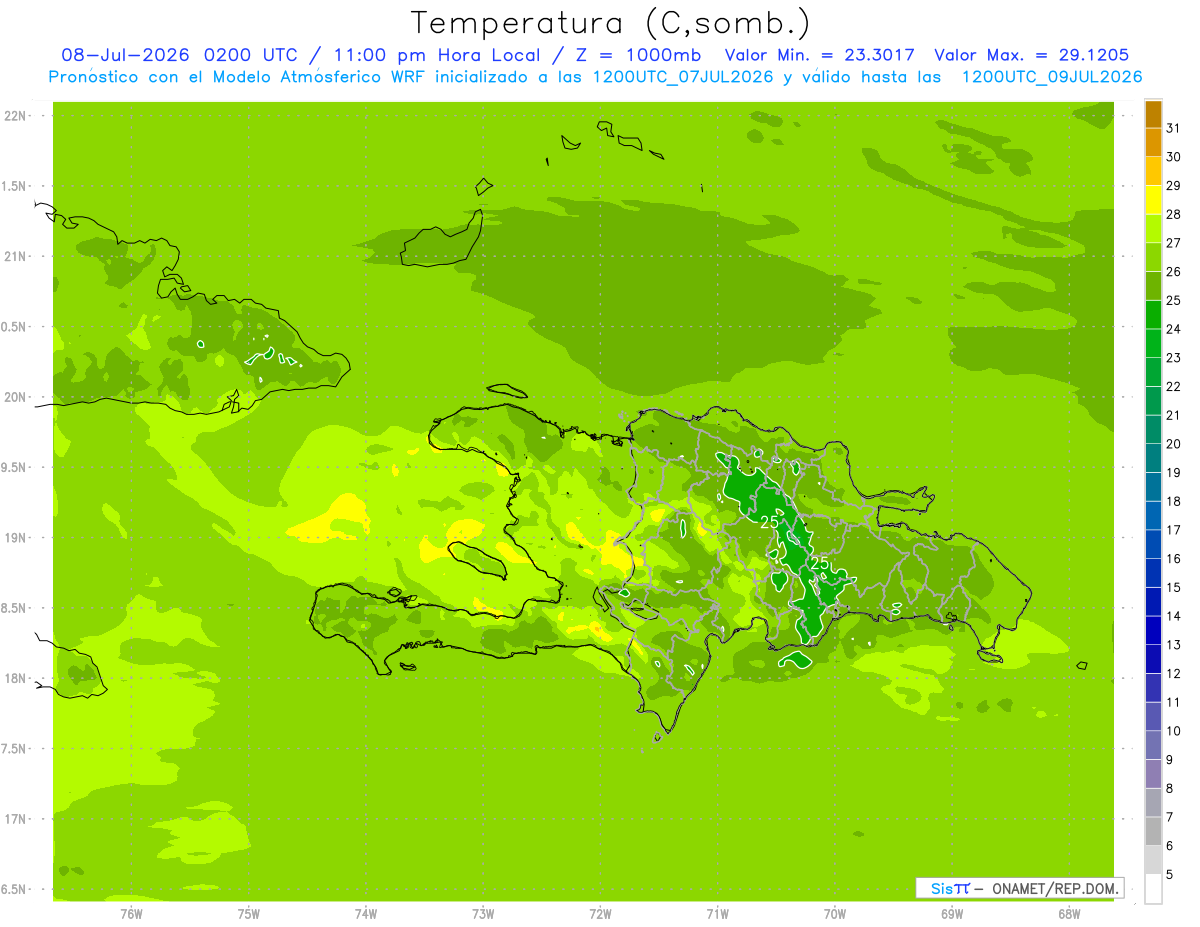Click the '21N' latitude label
The width and height of the screenshot is (1200, 927).
[x=14, y=257]
